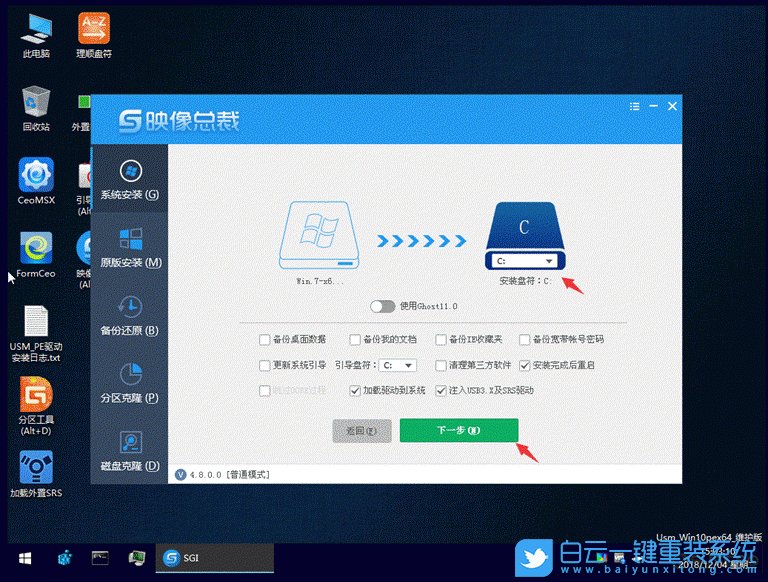Open the command prompt taskbar icon
This screenshot has width=768, height=582.
click(100, 558)
